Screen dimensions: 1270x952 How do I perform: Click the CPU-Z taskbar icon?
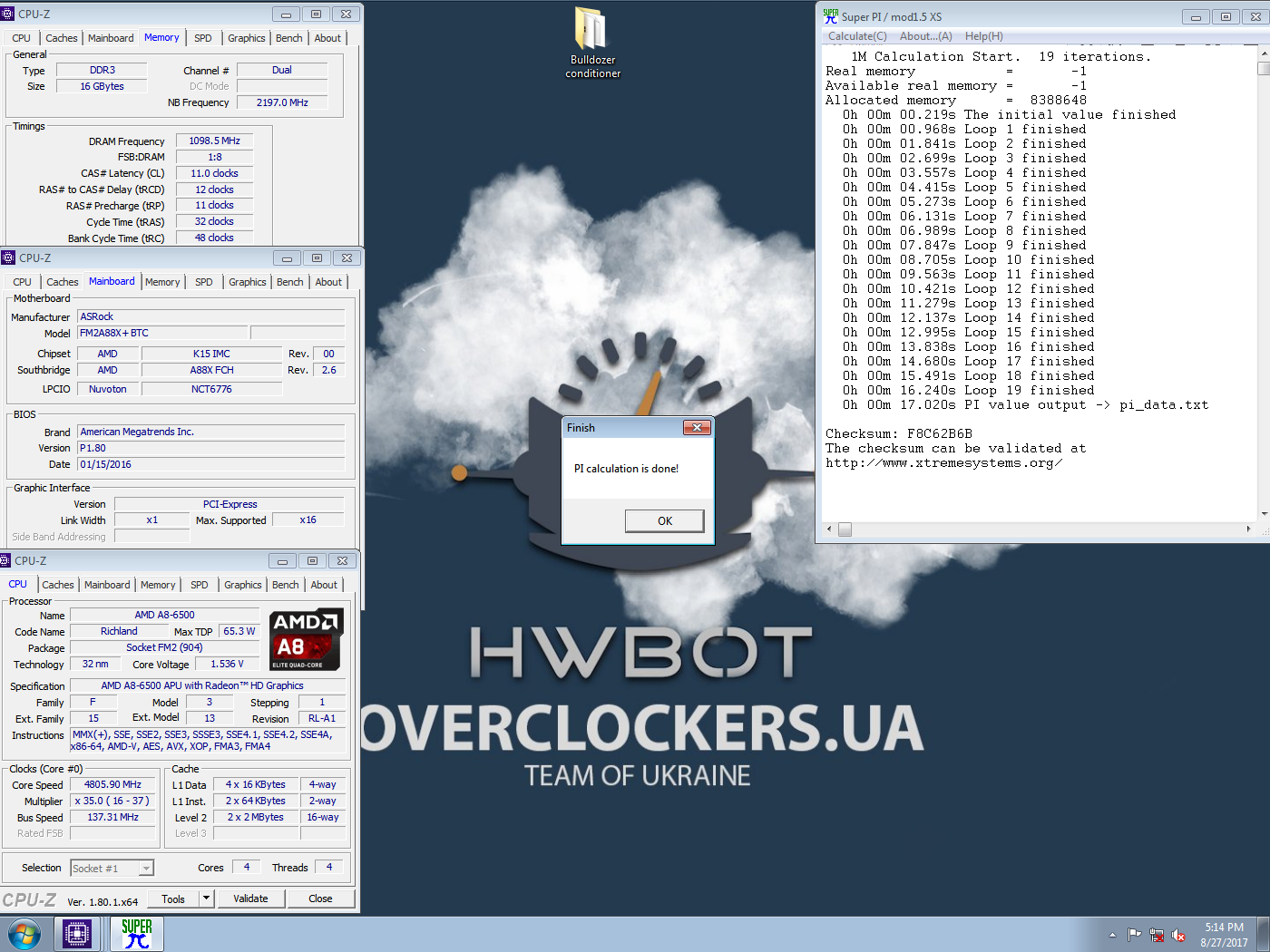point(77,934)
